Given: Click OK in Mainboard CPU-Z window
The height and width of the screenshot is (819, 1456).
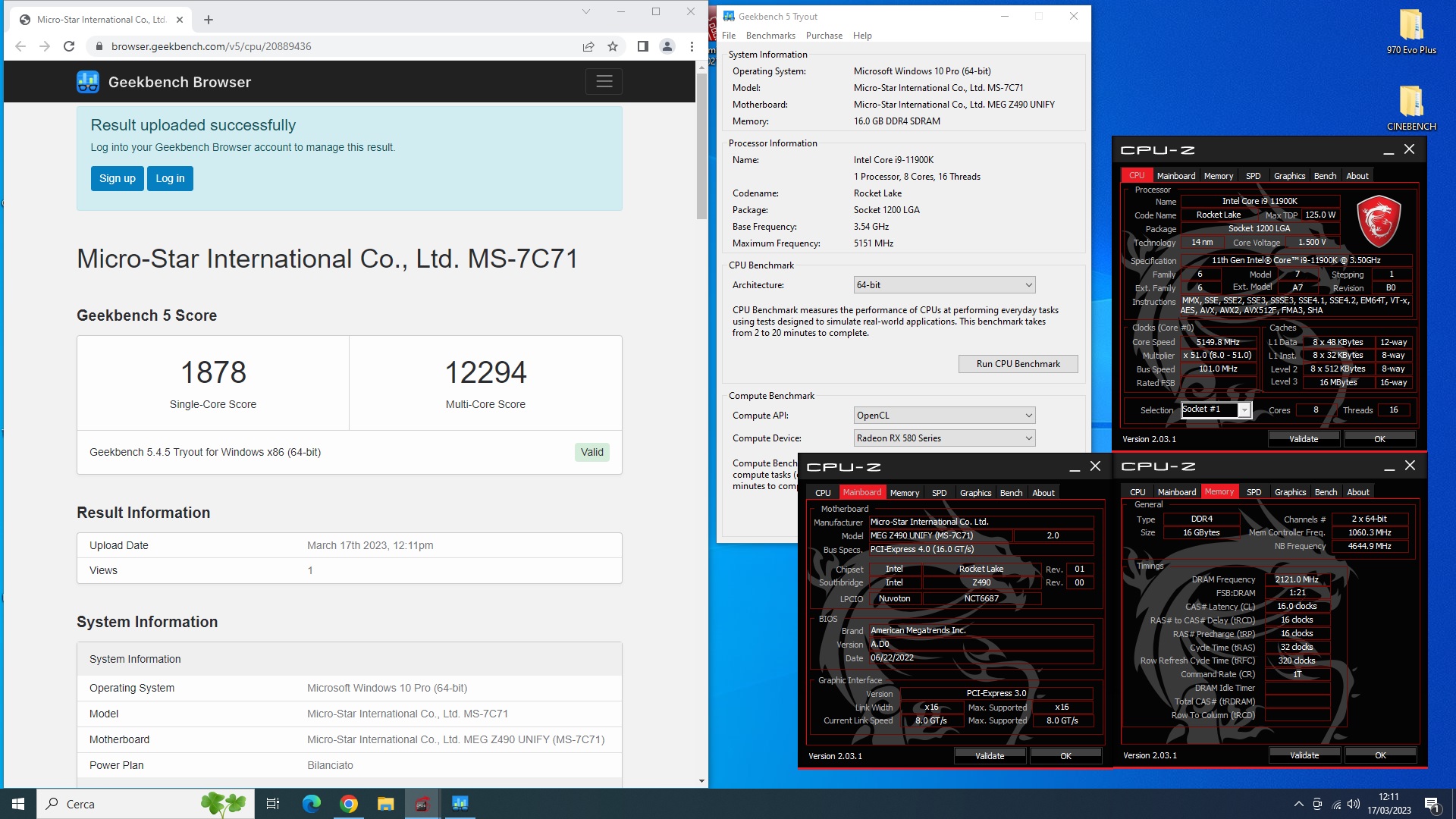Looking at the screenshot, I should [x=1065, y=756].
